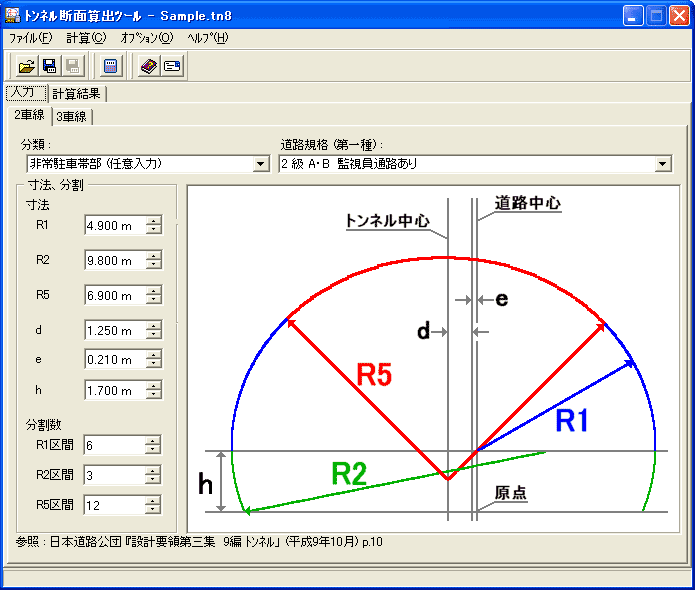Click the e value field 0.210 m
This screenshot has width=695, height=590.
[x=115, y=359]
